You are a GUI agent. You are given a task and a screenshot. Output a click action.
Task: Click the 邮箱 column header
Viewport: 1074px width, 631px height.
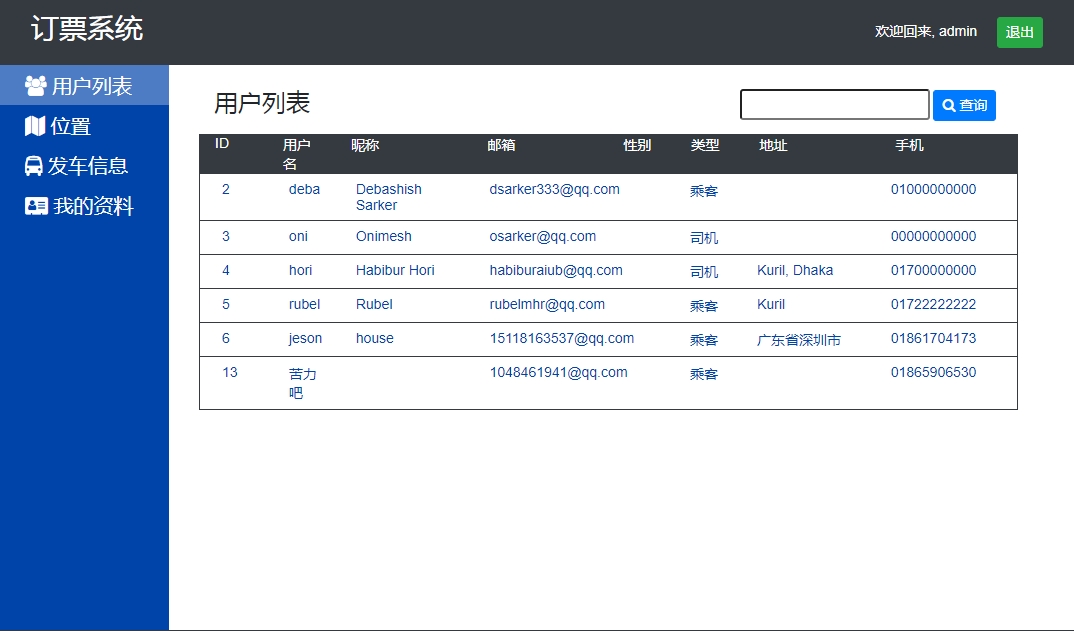coord(501,146)
